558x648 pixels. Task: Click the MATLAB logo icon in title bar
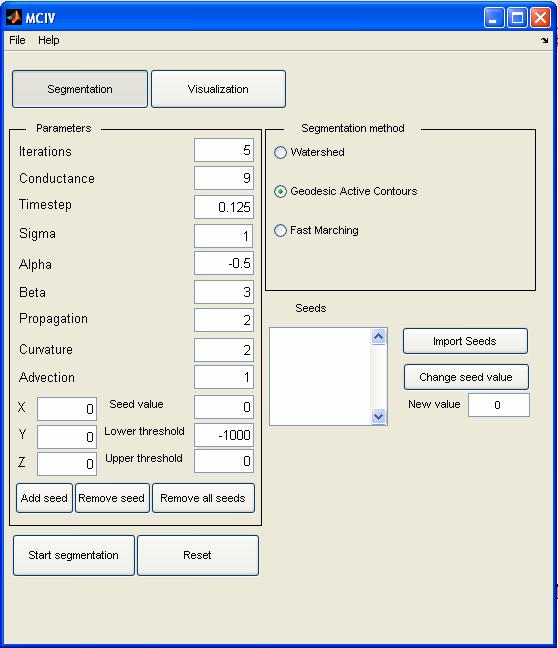(14, 17)
